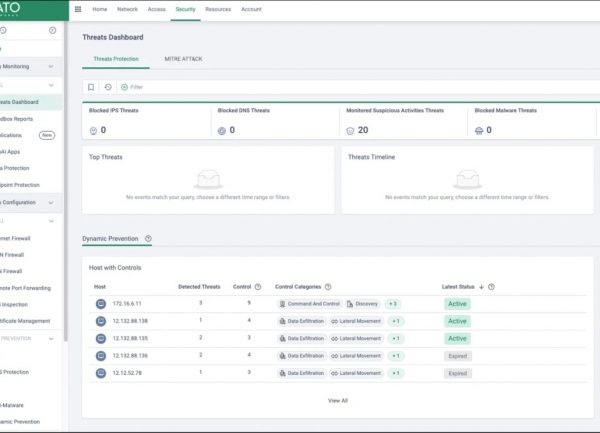Image resolution: width=600 pixels, height=433 pixels.
Task: Collapse the sidebar group above Threats Dashboard
Action: click(x=51, y=85)
